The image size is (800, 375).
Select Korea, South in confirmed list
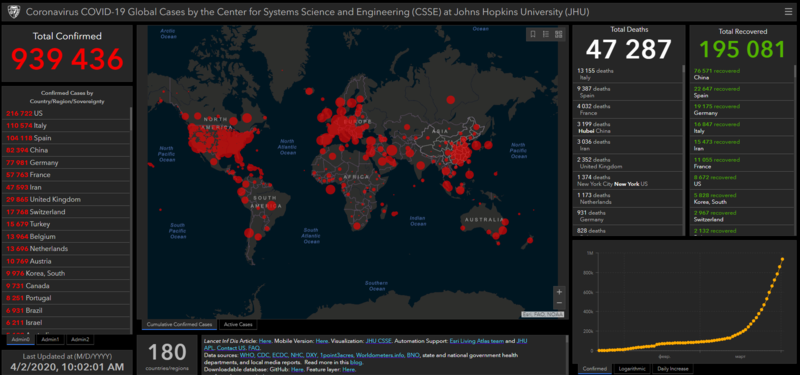click(x=66, y=273)
